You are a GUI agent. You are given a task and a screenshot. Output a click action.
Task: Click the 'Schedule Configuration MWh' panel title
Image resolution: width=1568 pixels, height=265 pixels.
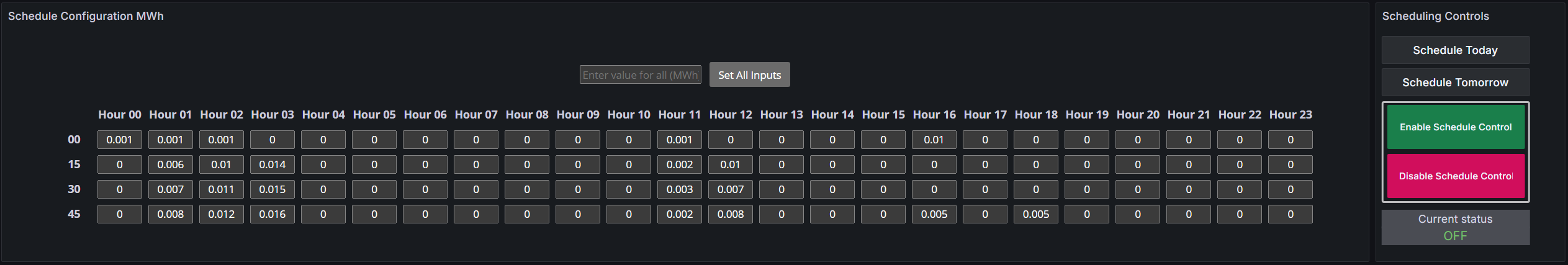[x=86, y=16]
